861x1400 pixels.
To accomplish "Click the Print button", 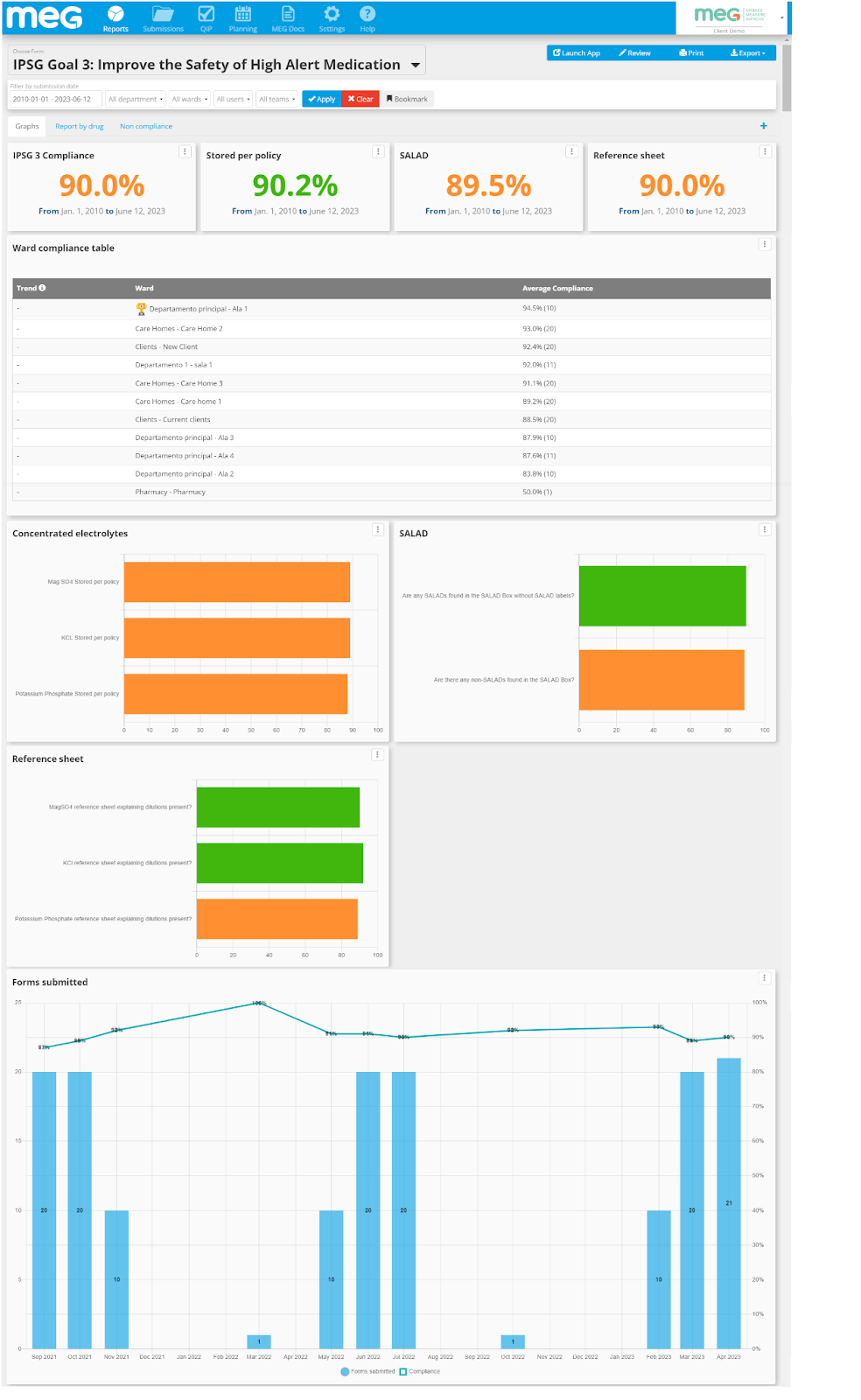I will pos(691,52).
